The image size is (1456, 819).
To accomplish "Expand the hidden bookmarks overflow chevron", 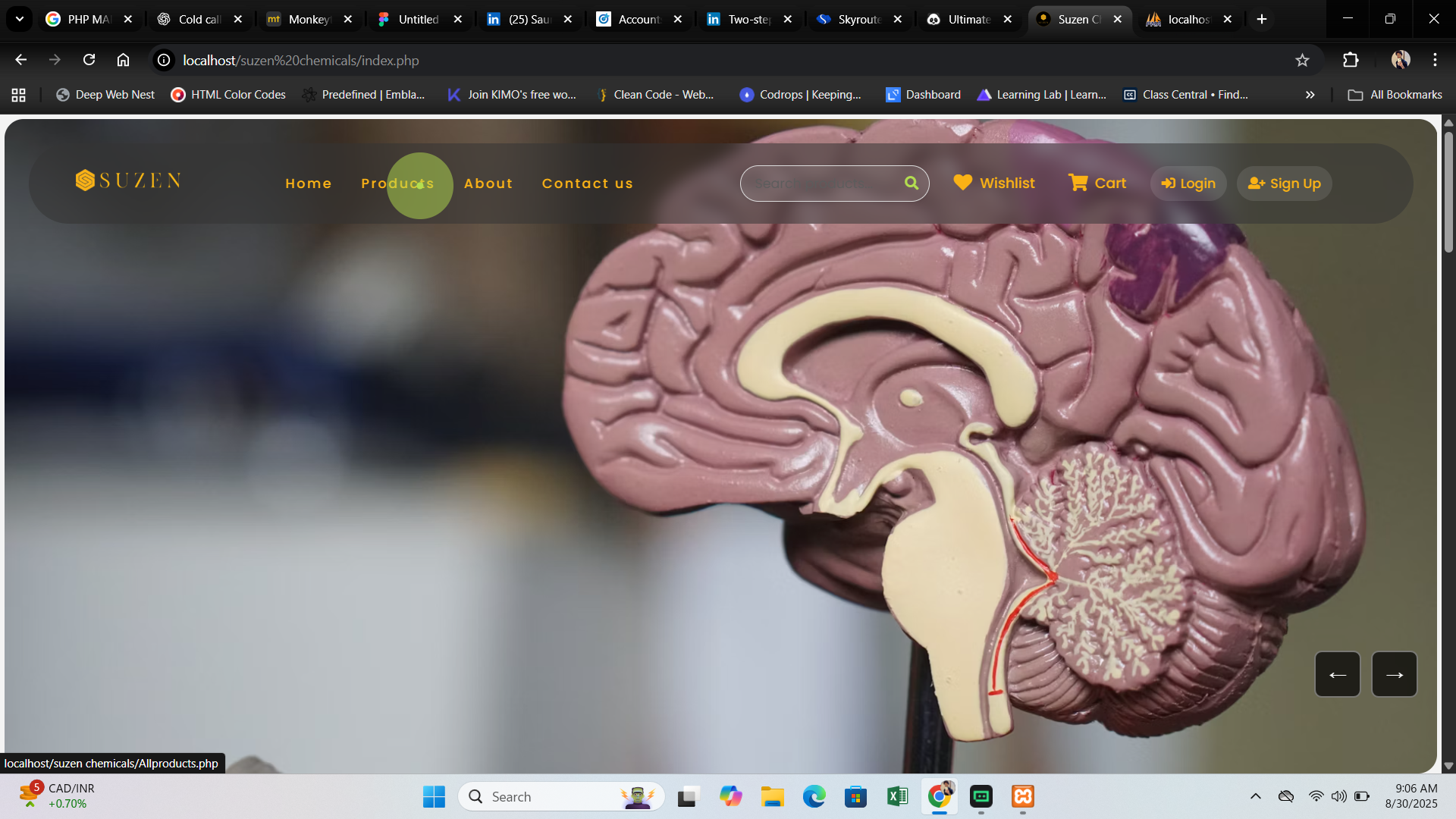I will pyautogui.click(x=1310, y=95).
